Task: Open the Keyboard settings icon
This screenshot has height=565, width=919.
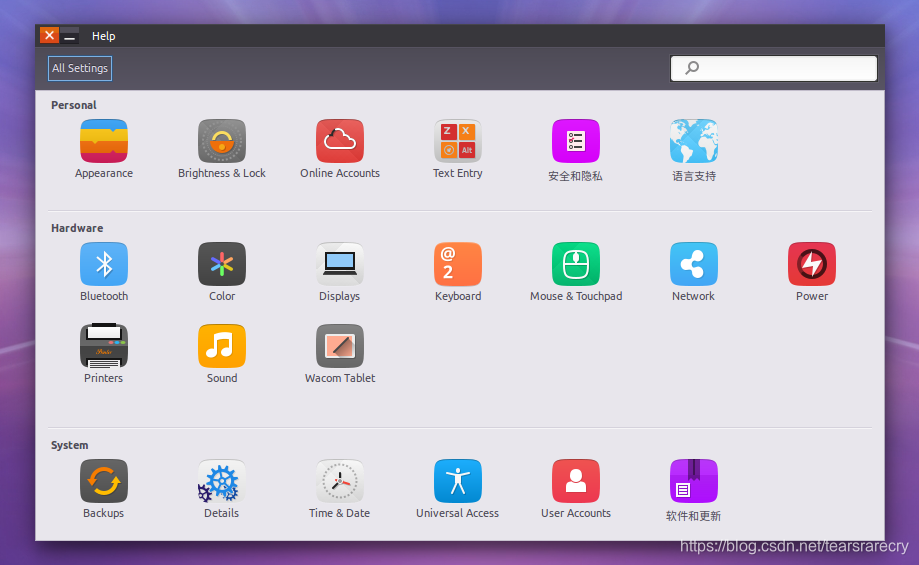Action: 458,264
